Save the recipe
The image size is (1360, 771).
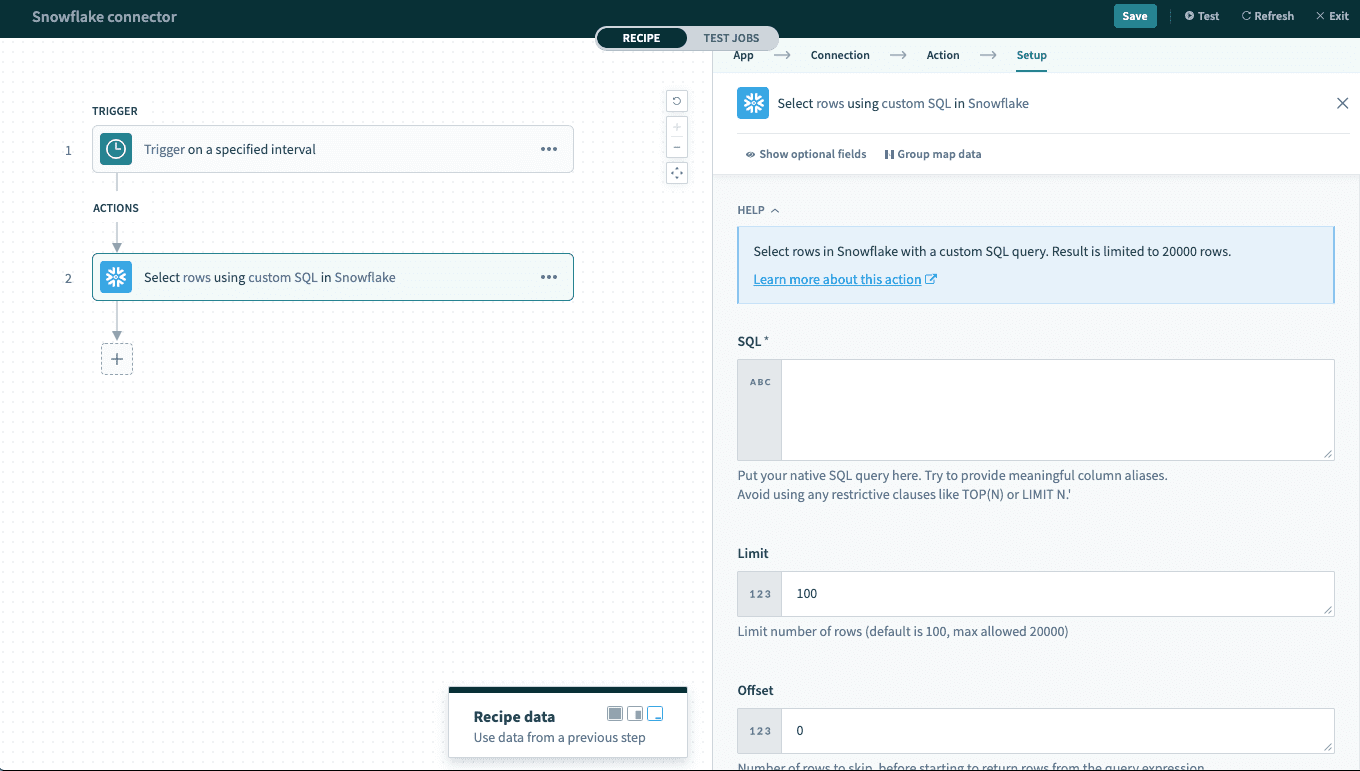[1134, 16]
